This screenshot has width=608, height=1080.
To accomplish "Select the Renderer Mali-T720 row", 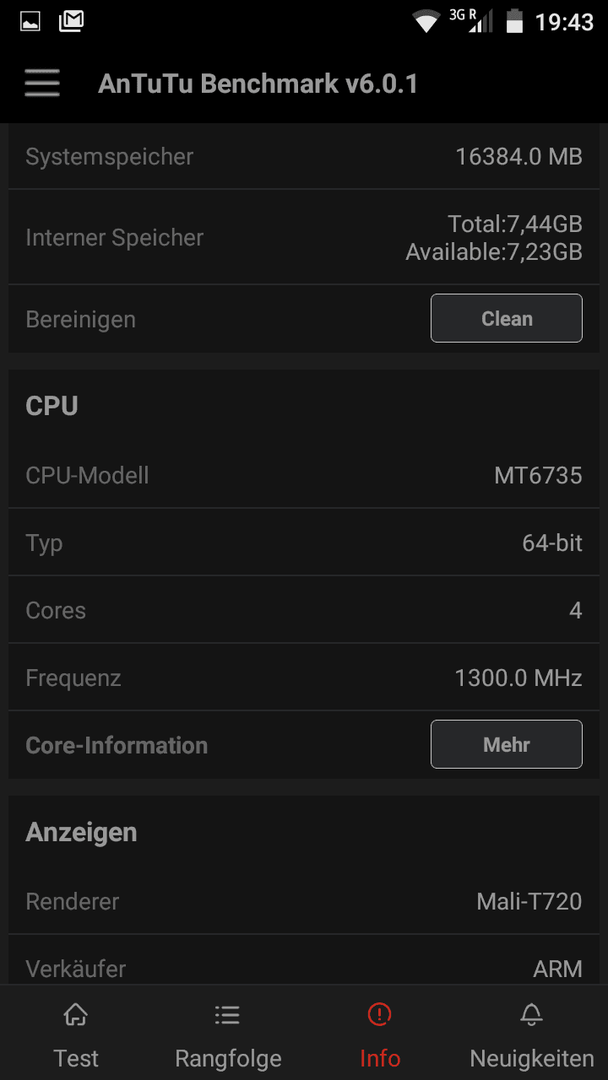I will pos(304,901).
